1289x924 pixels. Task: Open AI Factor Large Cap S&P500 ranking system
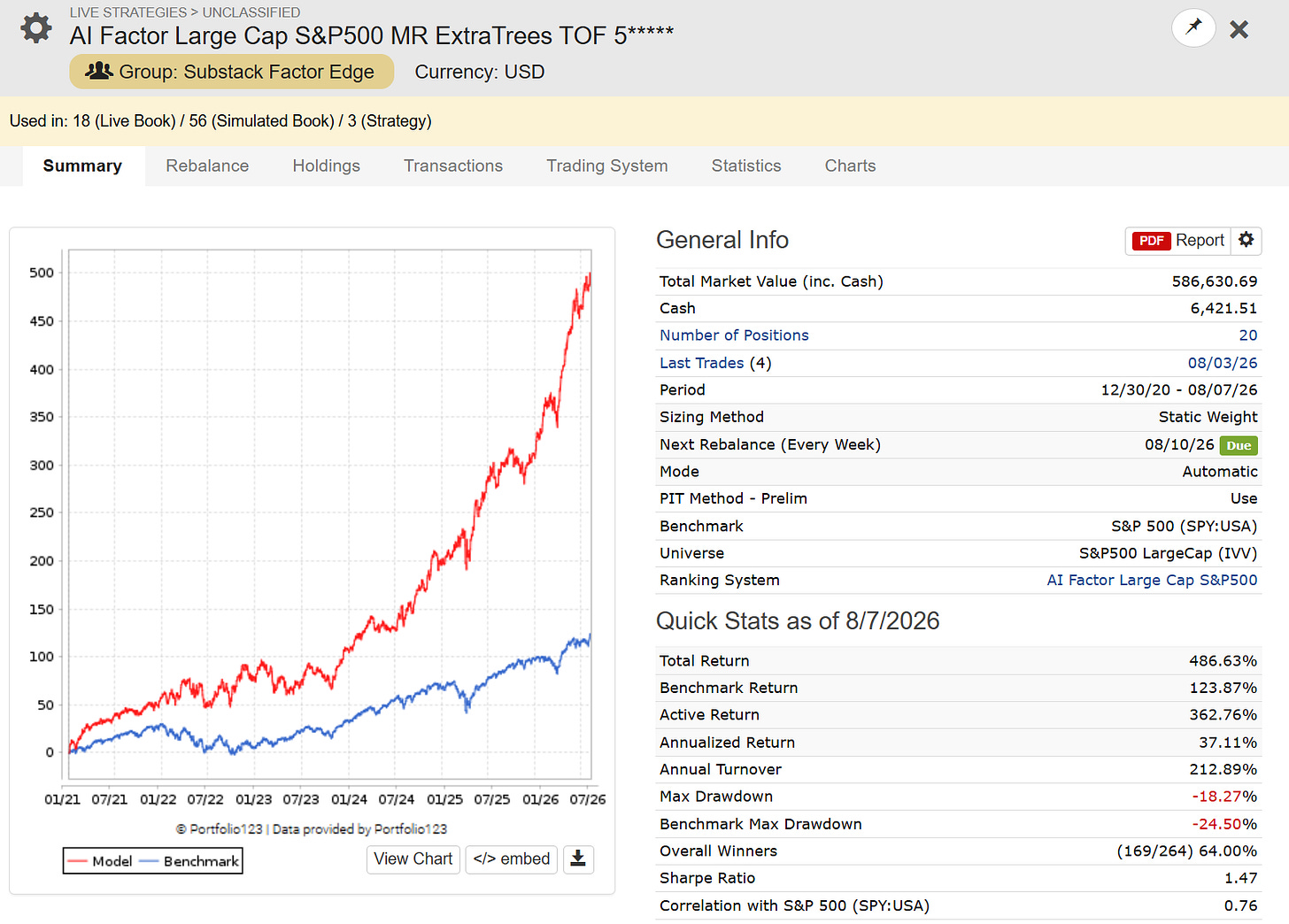[1152, 580]
